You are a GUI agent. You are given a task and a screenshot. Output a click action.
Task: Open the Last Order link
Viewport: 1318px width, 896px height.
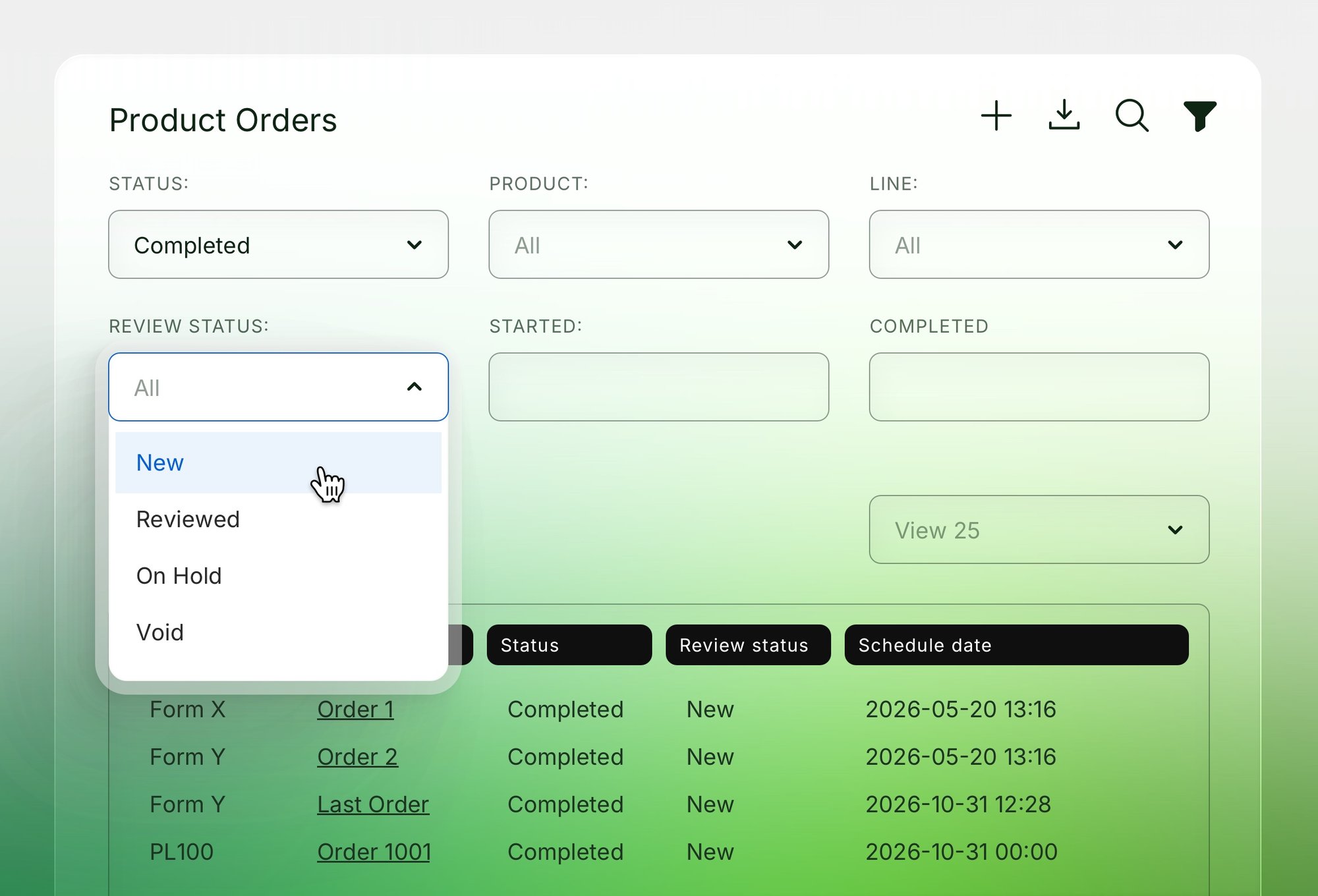click(373, 804)
